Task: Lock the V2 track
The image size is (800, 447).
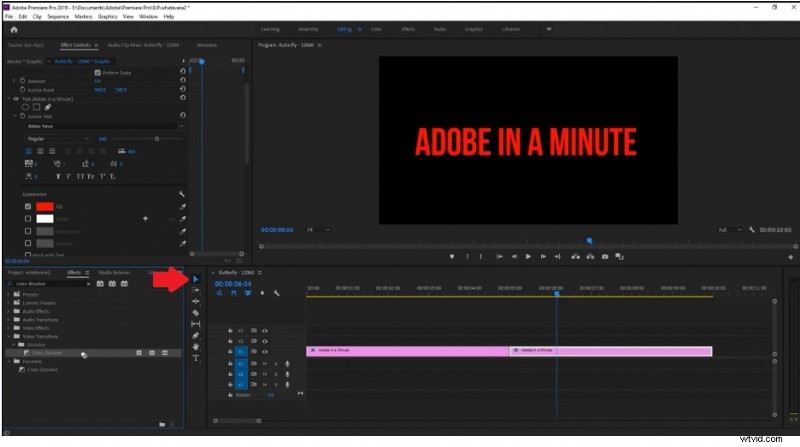Action: pyautogui.click(x=230, y=341)
